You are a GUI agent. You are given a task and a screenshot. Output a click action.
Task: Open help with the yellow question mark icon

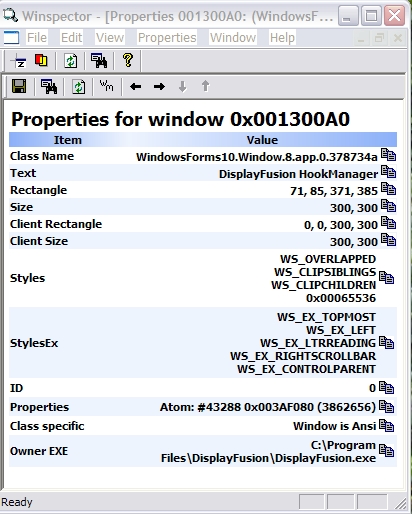pos(128,61)
